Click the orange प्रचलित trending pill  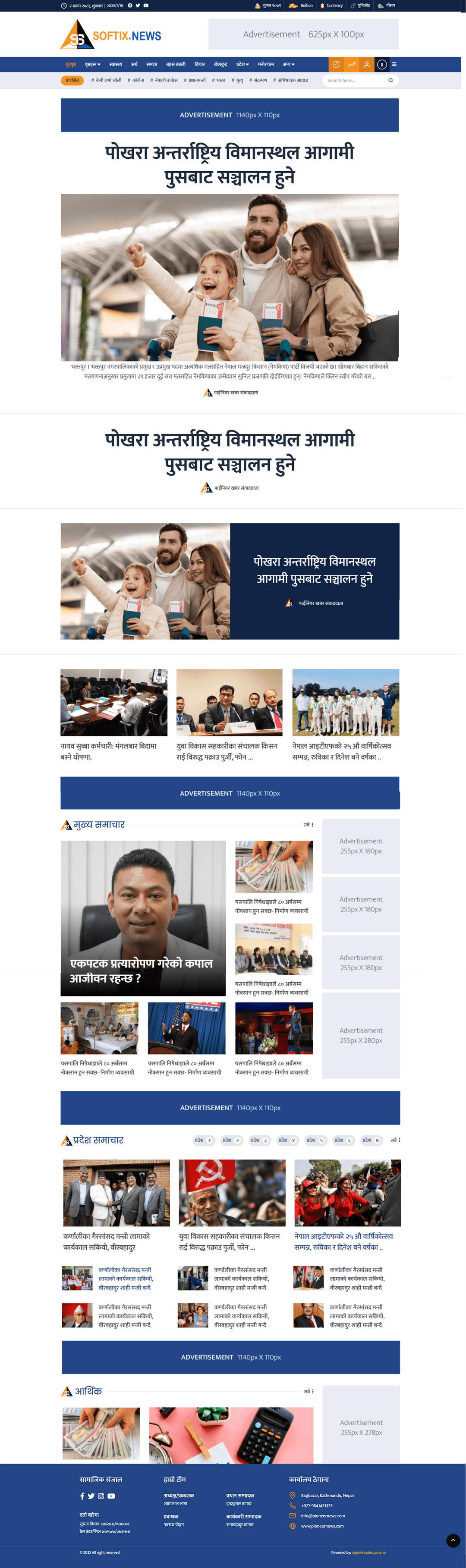pyautogui.click(x=72, y=80)
